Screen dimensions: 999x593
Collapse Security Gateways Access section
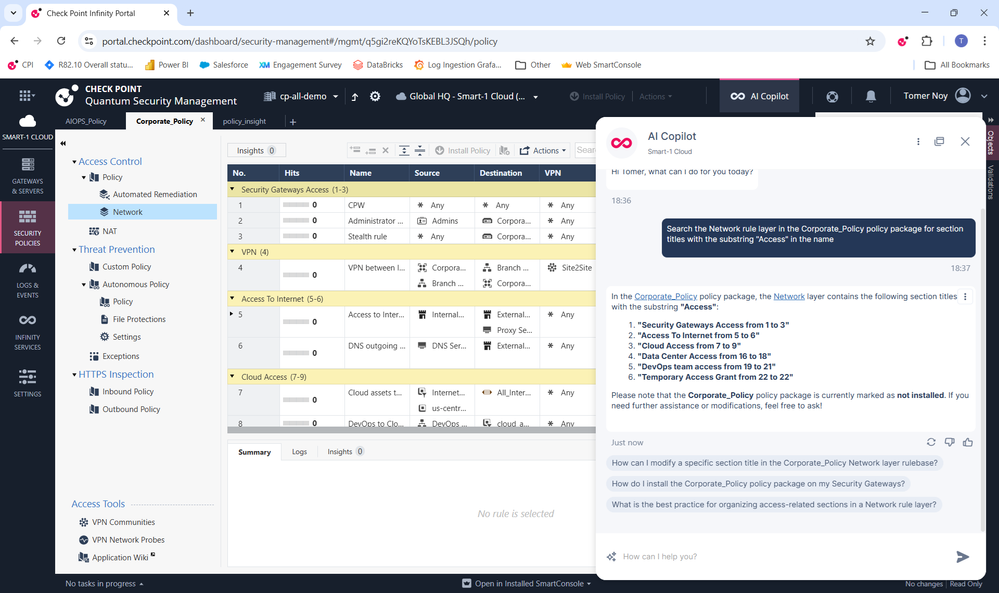tap(233, 189)
